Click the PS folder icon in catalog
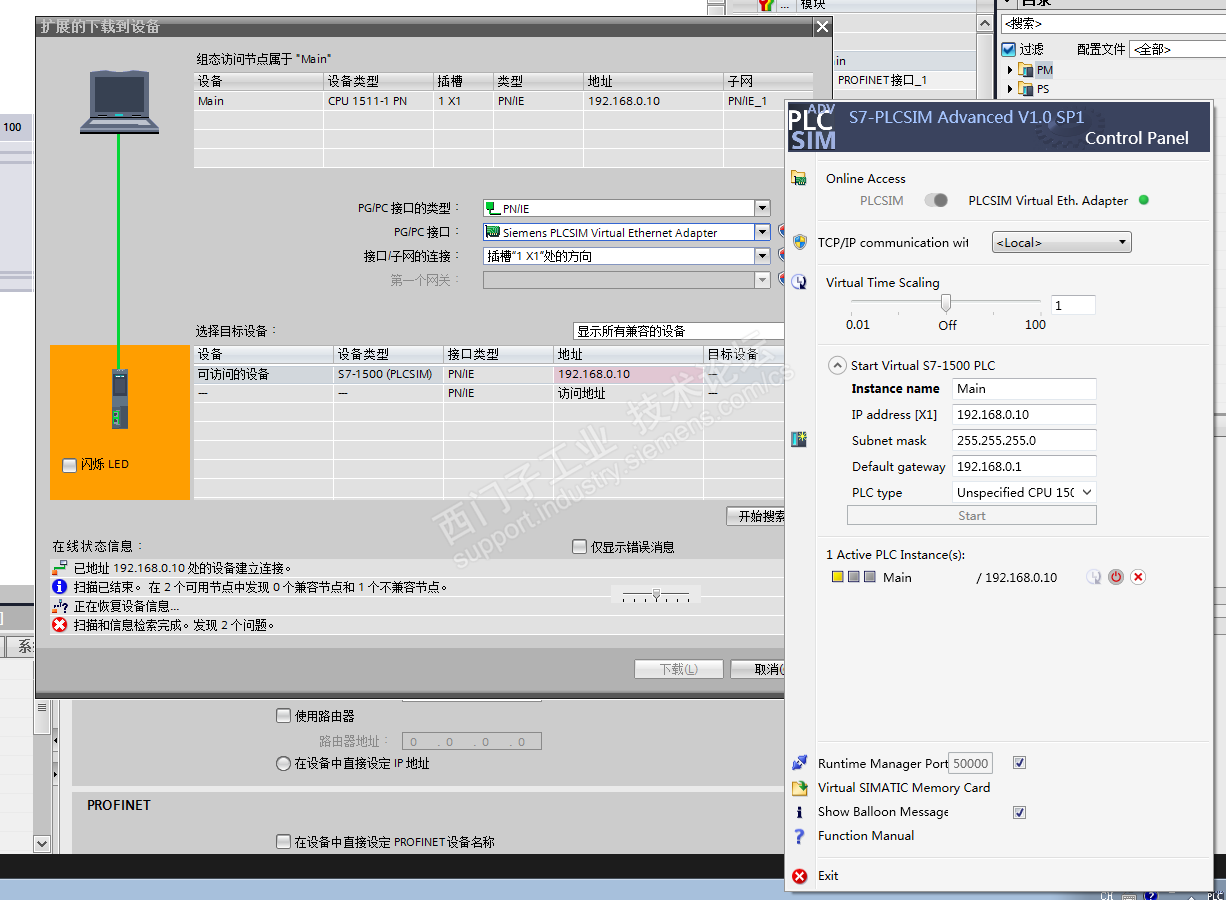 click(x=1026, y=89)
